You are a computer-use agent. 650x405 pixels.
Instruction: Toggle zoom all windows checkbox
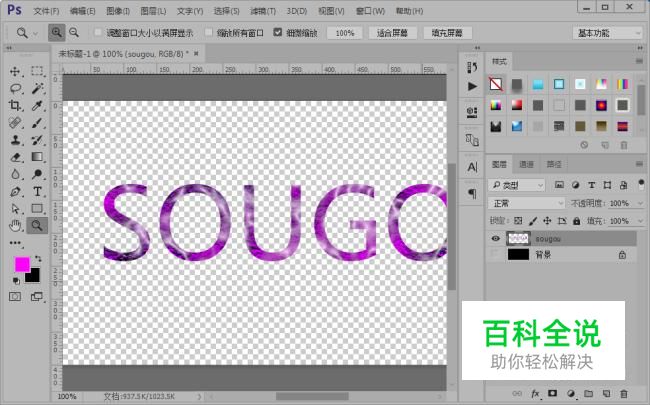(209, 32)
